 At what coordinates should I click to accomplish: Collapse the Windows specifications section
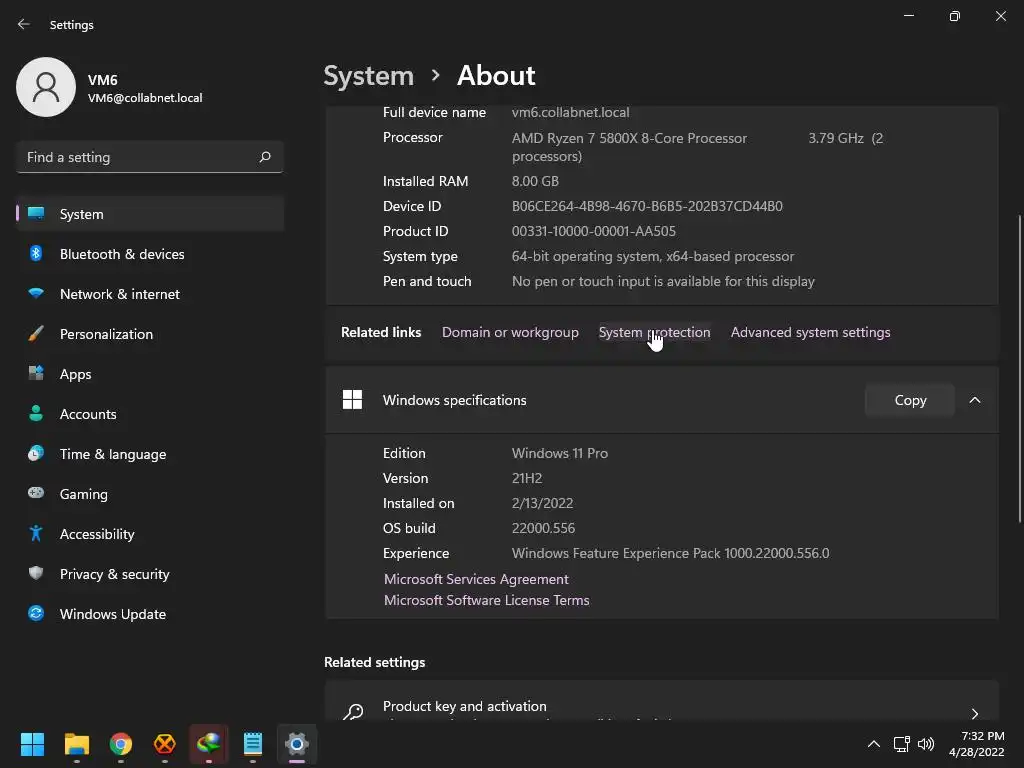tap(974, 400)
